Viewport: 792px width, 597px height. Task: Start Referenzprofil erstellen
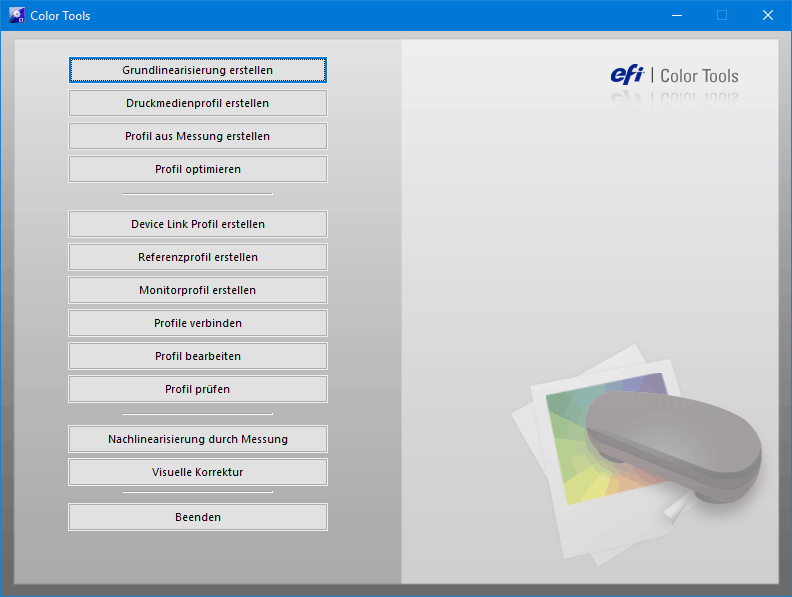pyautogui.click(x=197, y=257)
